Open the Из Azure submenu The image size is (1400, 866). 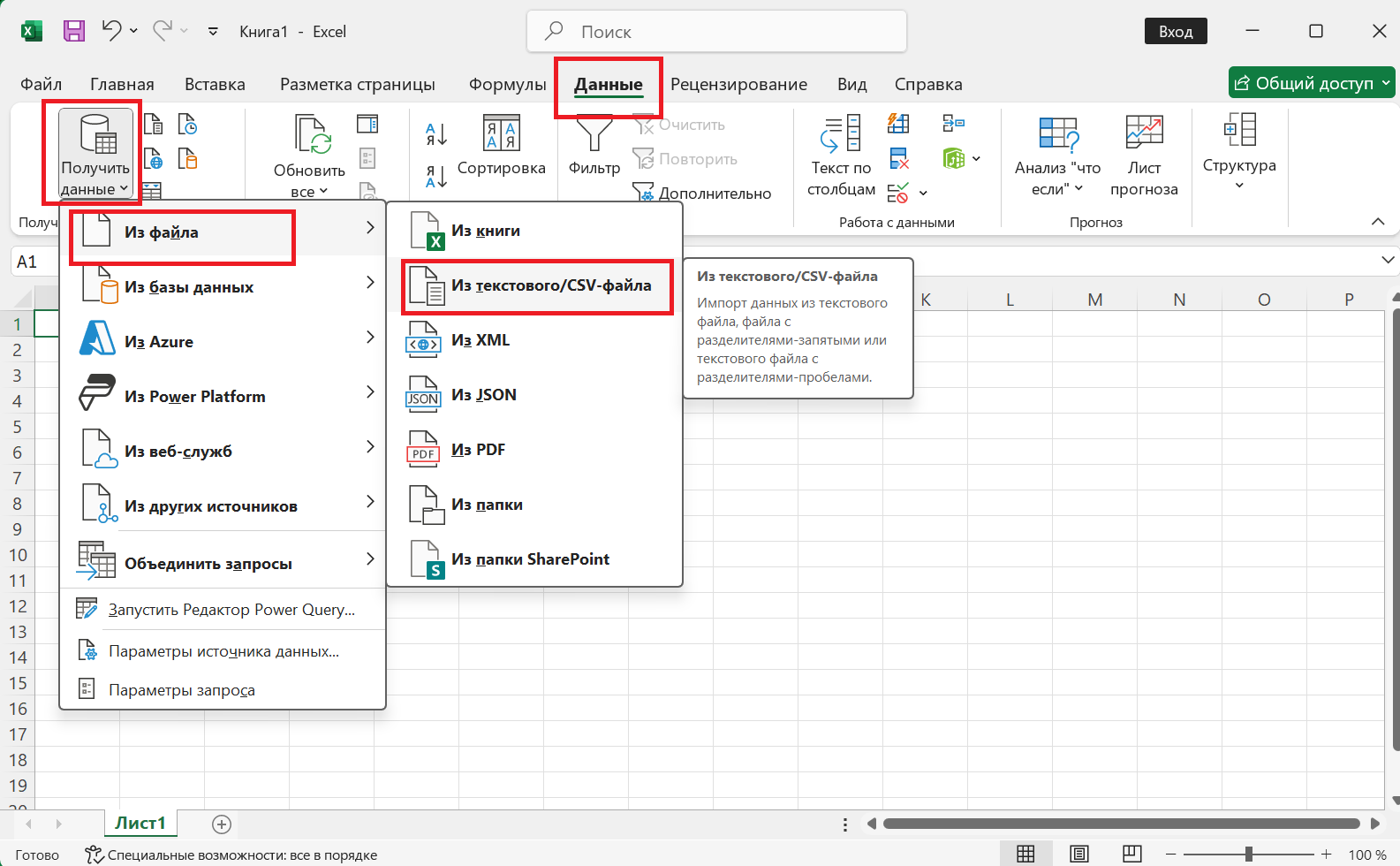tap(223, 341)
